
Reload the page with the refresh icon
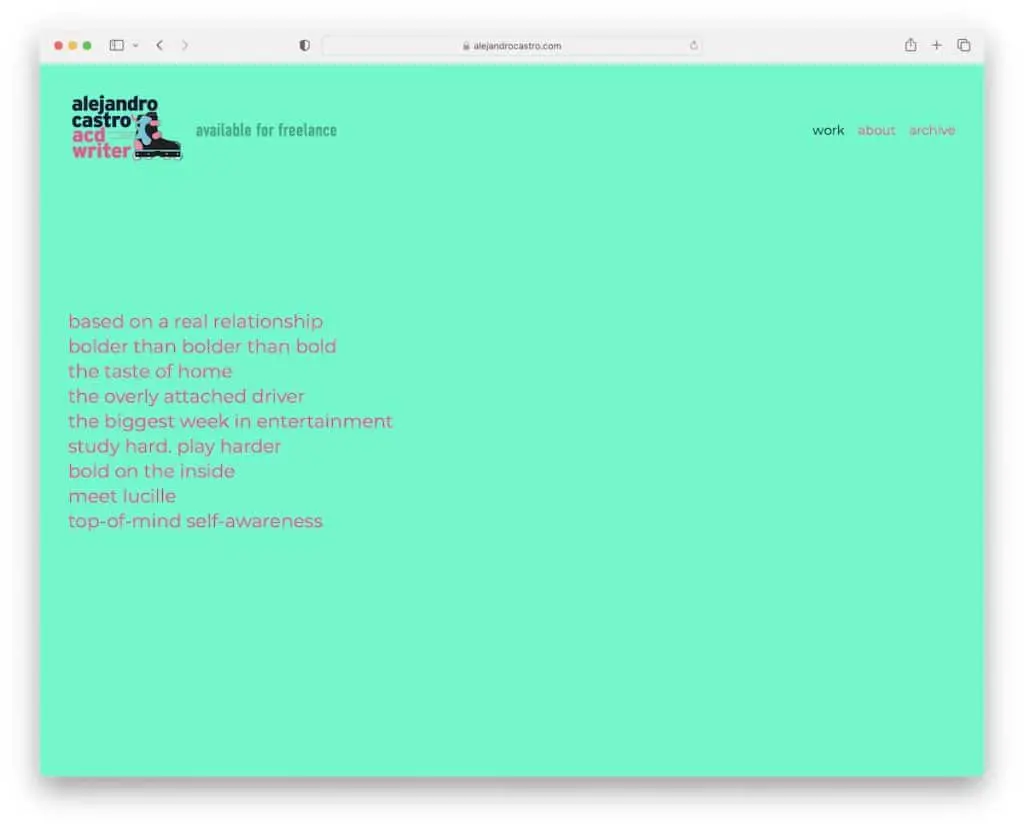click(693, 46)
